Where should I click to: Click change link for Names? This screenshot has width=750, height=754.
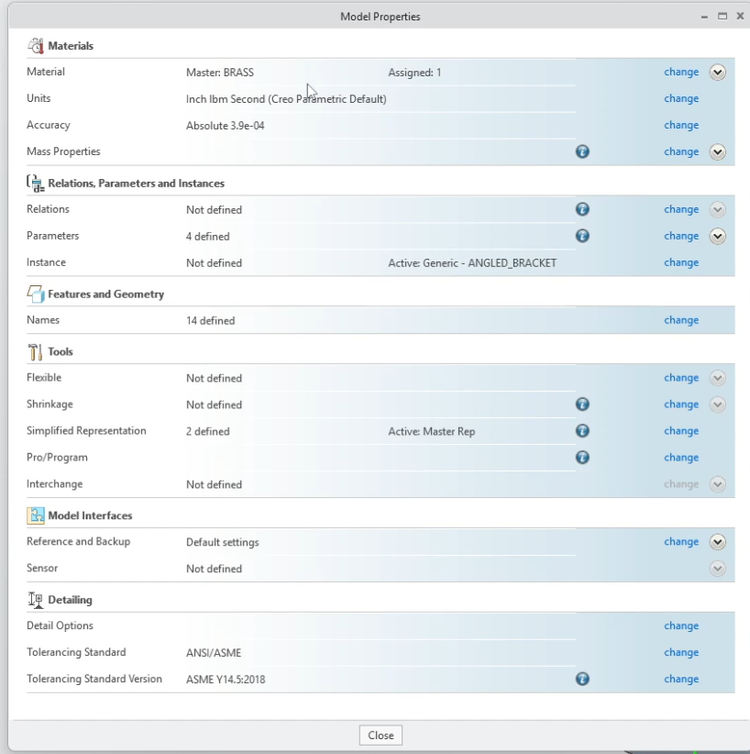[681, 320]
